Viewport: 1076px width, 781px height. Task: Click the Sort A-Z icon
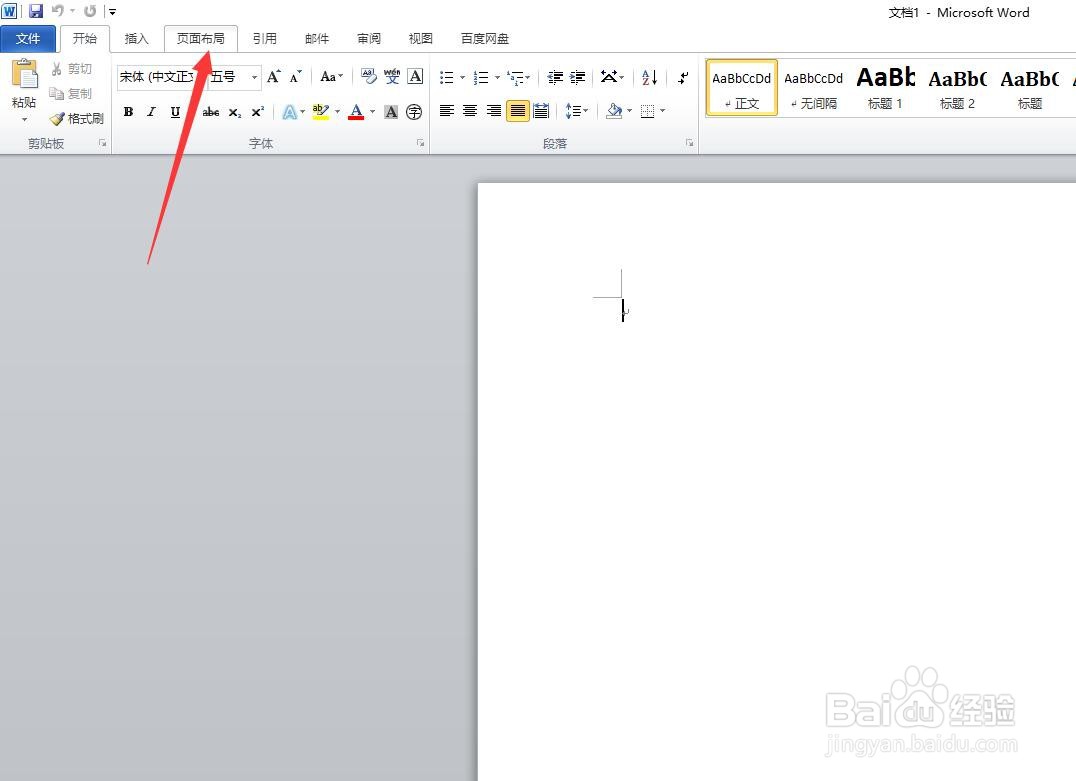tap(649, 77)
